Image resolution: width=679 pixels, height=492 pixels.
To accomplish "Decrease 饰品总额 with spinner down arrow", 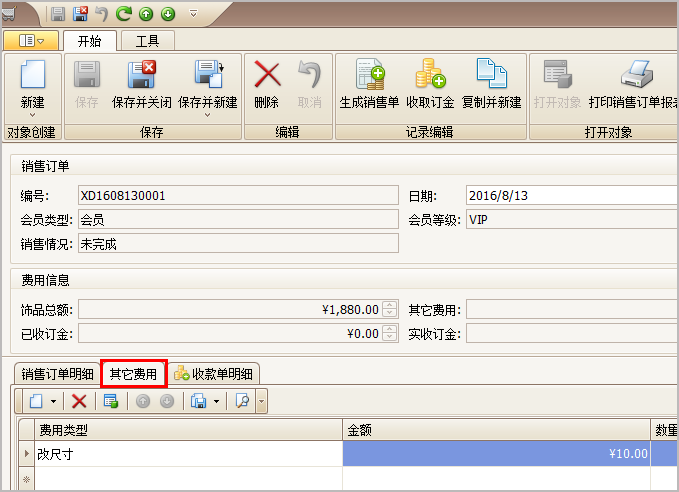I will [390, 314].
